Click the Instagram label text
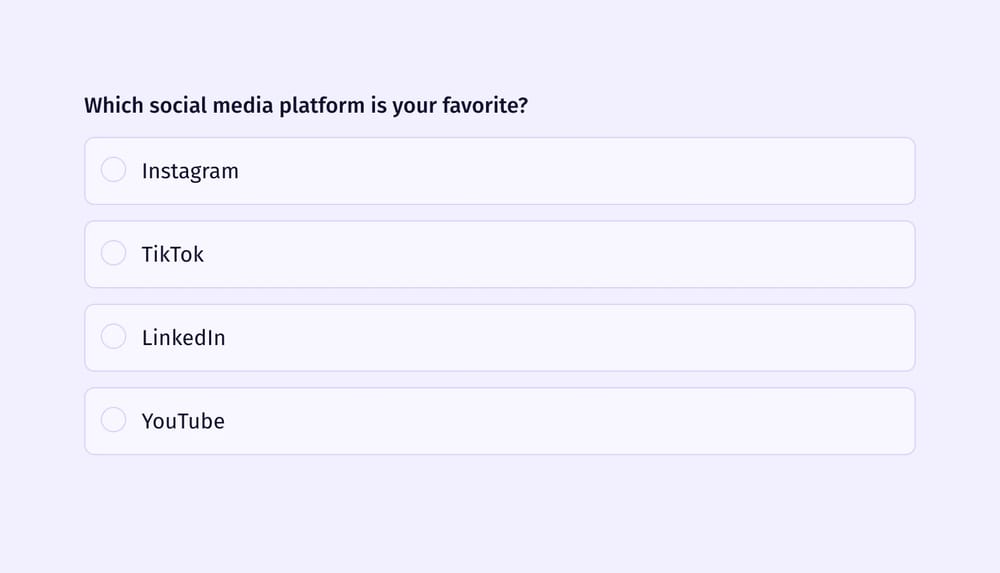The height and width of the screenshot is (573, 1000). [x=190, y=171]
